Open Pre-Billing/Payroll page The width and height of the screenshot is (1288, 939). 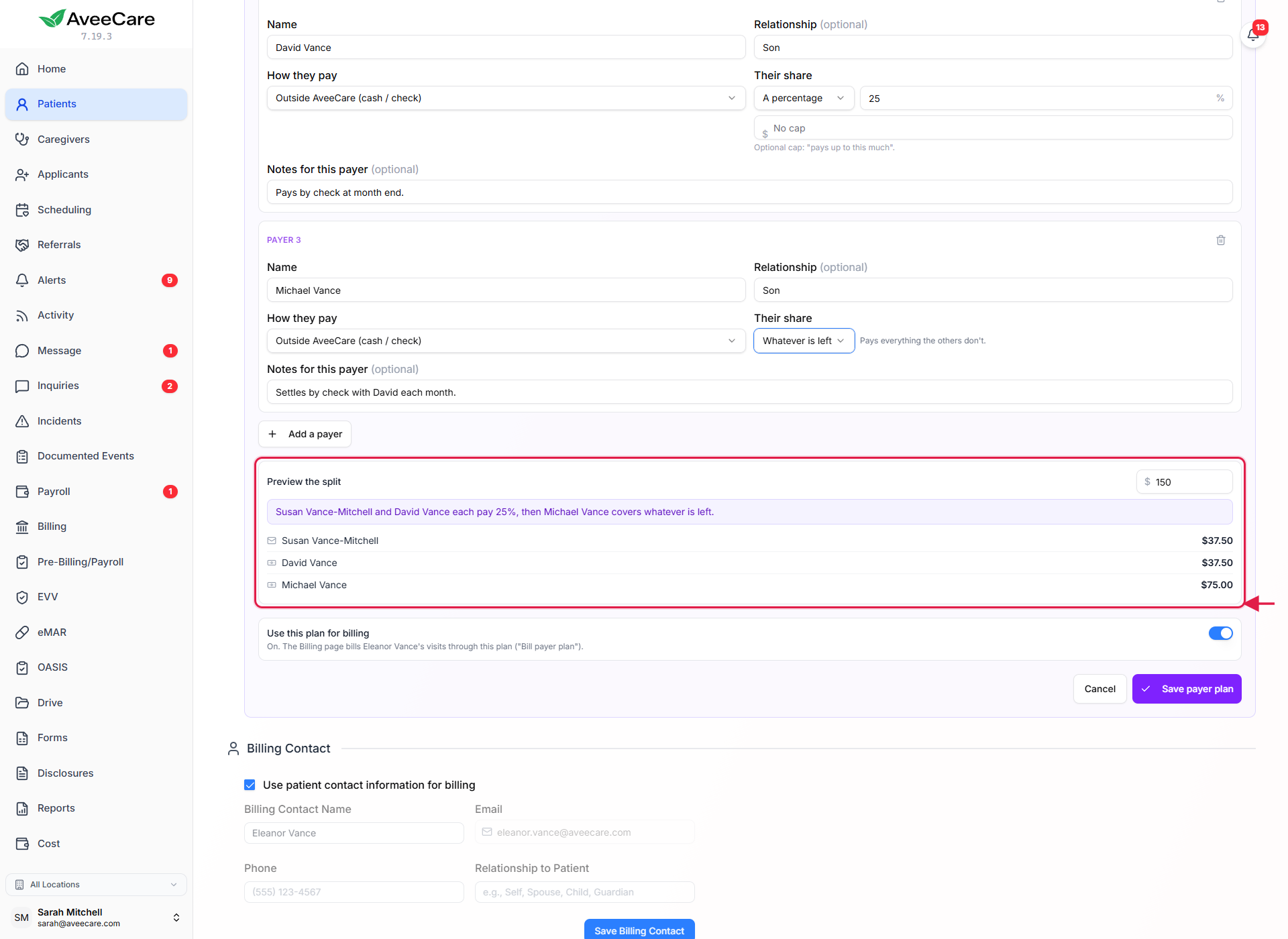[x=96, y=562]
